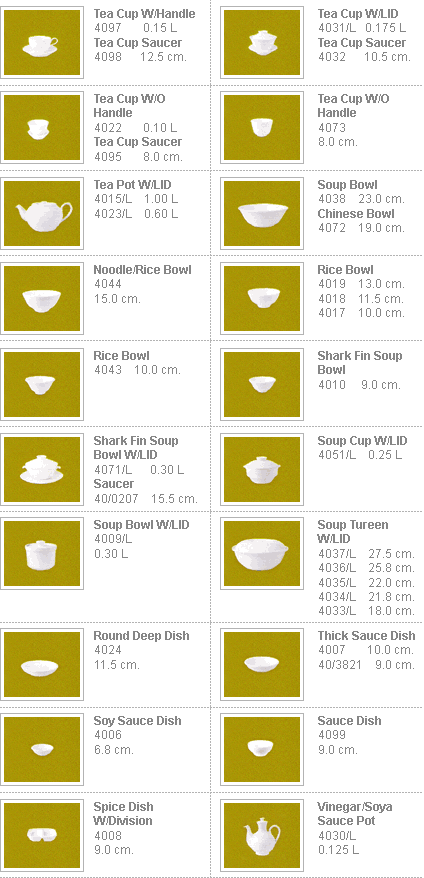Open the Thick Sauce Dish image
This screenshot has width=424, height=878.
tap(262, 664)
